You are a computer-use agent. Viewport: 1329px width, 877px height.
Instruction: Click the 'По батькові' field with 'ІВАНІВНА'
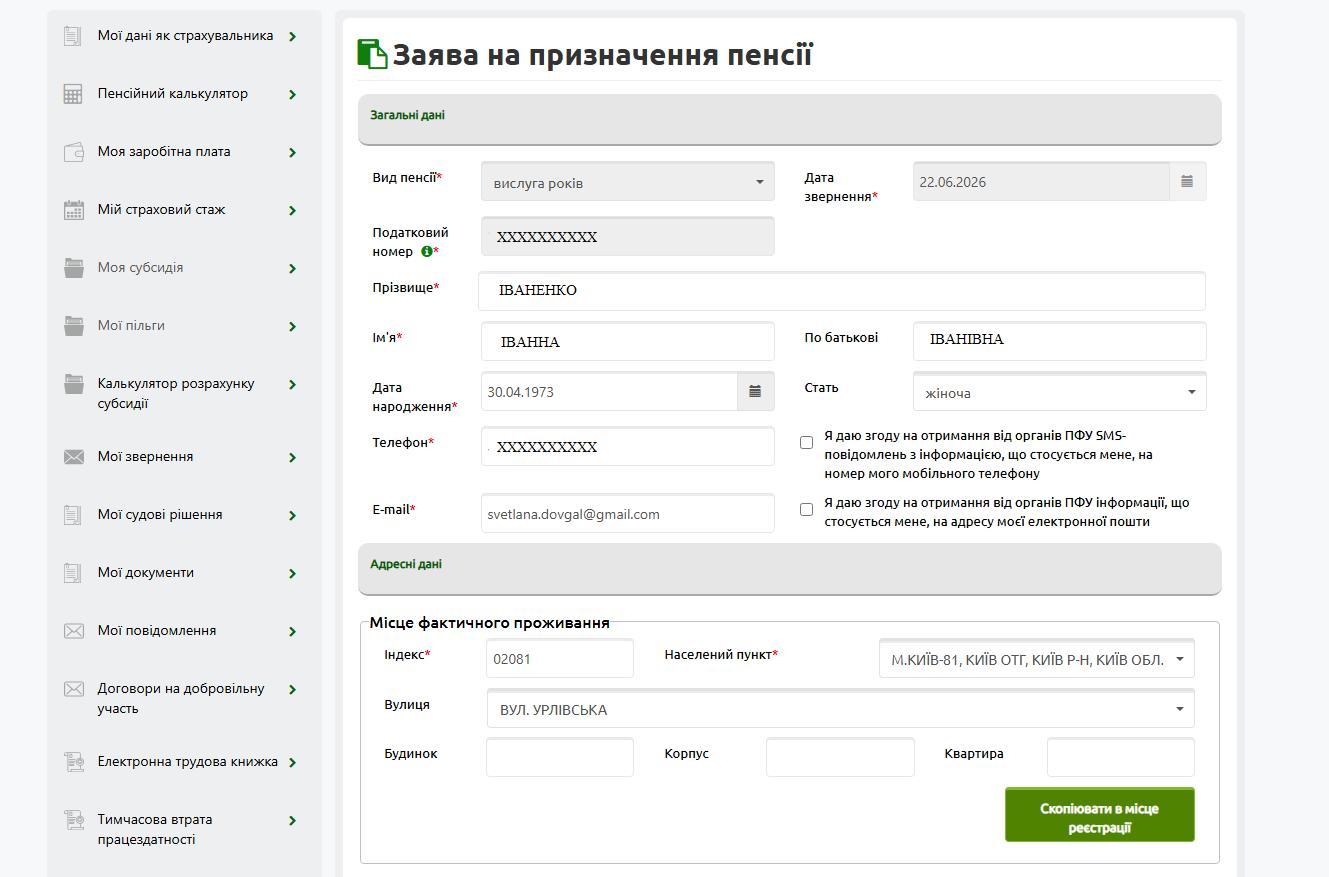[1060, 341]
